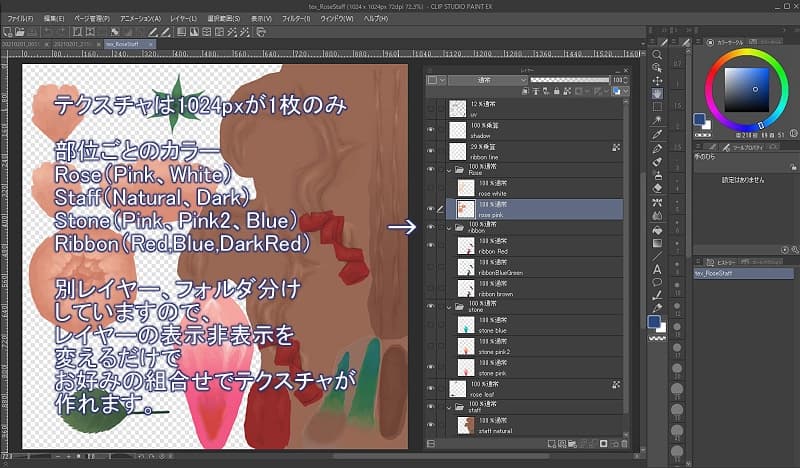
Task: Click the Delete layer trash icon
Action: 624,444
